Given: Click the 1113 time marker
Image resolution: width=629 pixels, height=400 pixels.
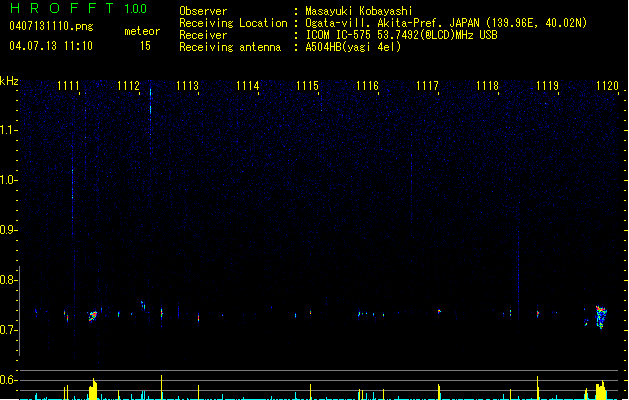Looking at the screenshot, I should pyautogui.click(x=188, y=86).
